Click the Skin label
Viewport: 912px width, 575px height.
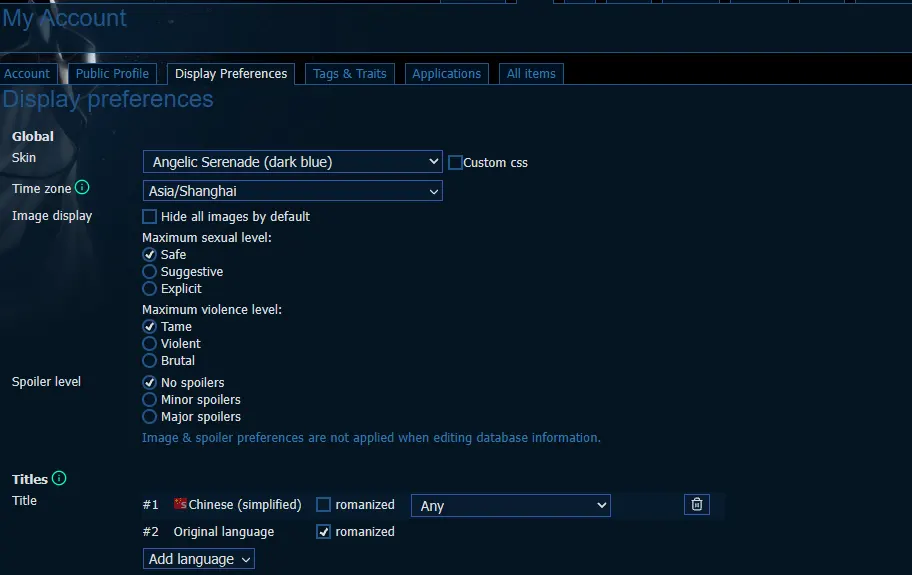pos(24,158)
